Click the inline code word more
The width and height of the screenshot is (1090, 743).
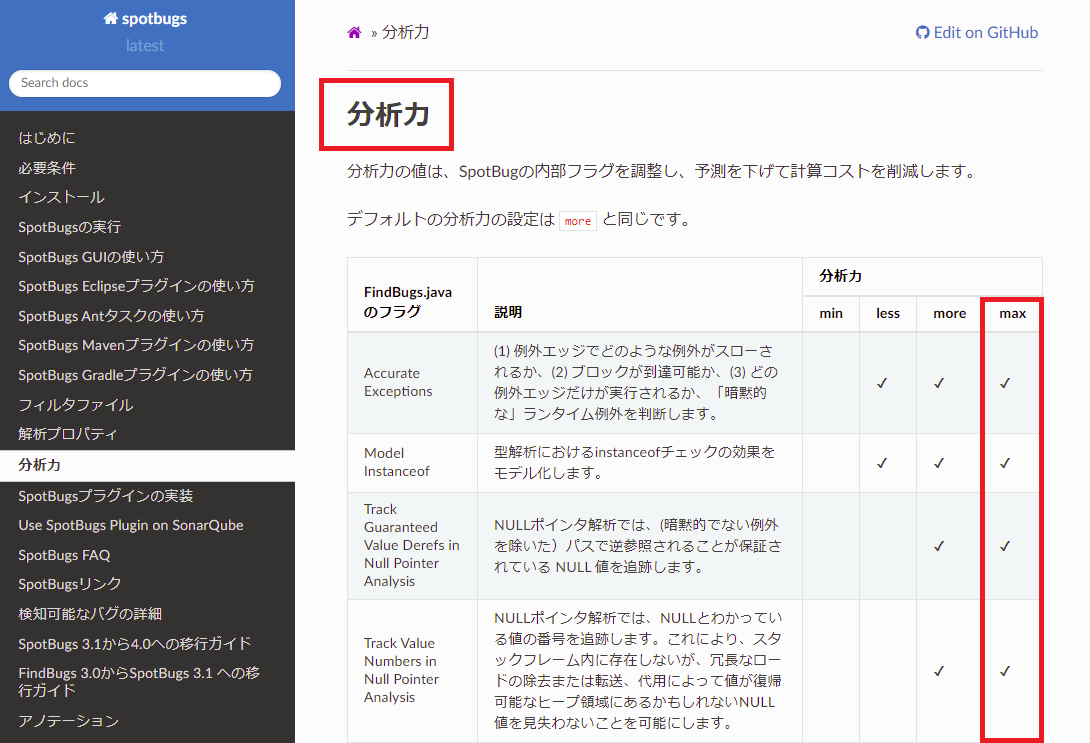point(578,221)
